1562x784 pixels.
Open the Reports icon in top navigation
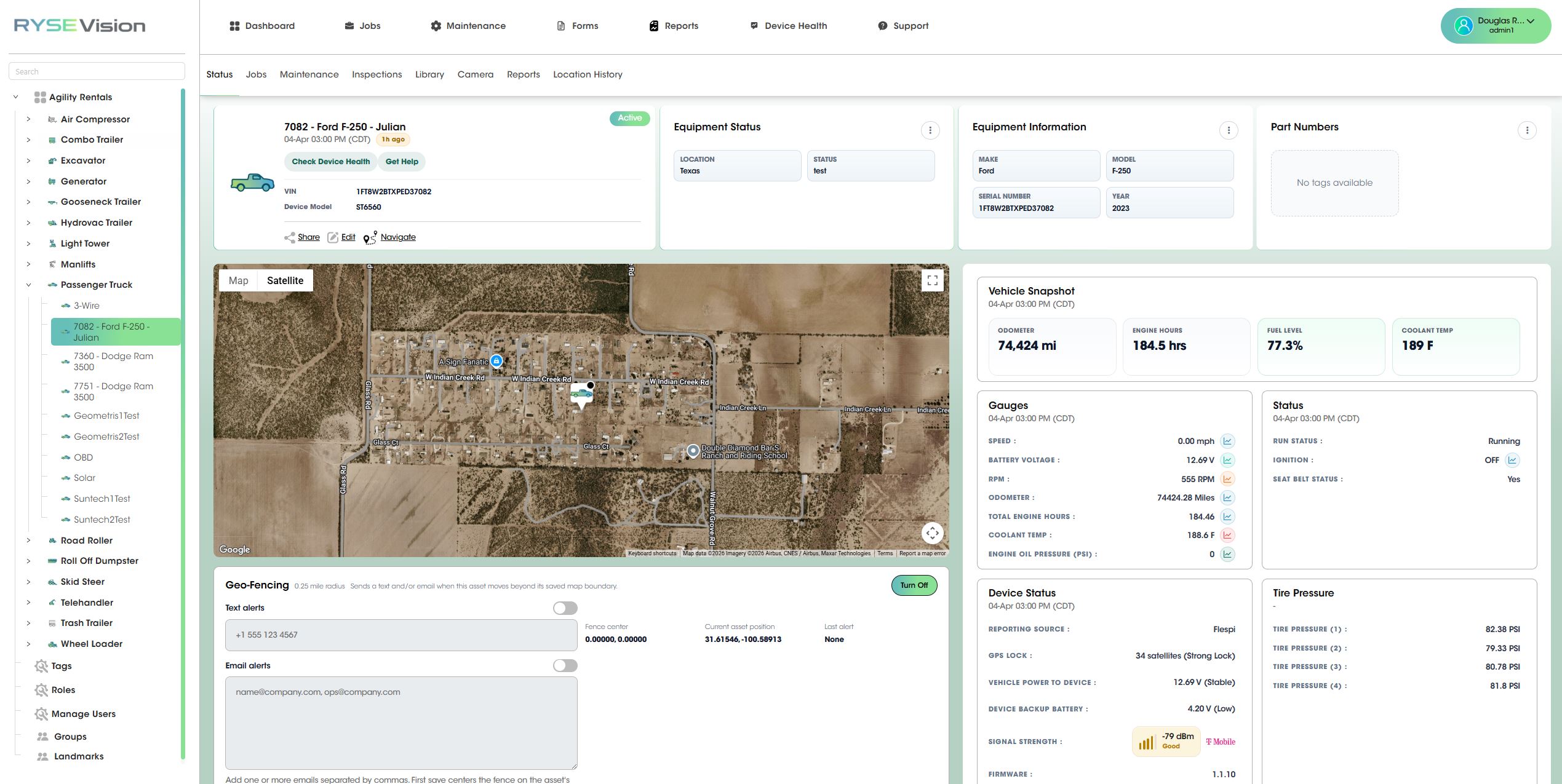[653, 25]
